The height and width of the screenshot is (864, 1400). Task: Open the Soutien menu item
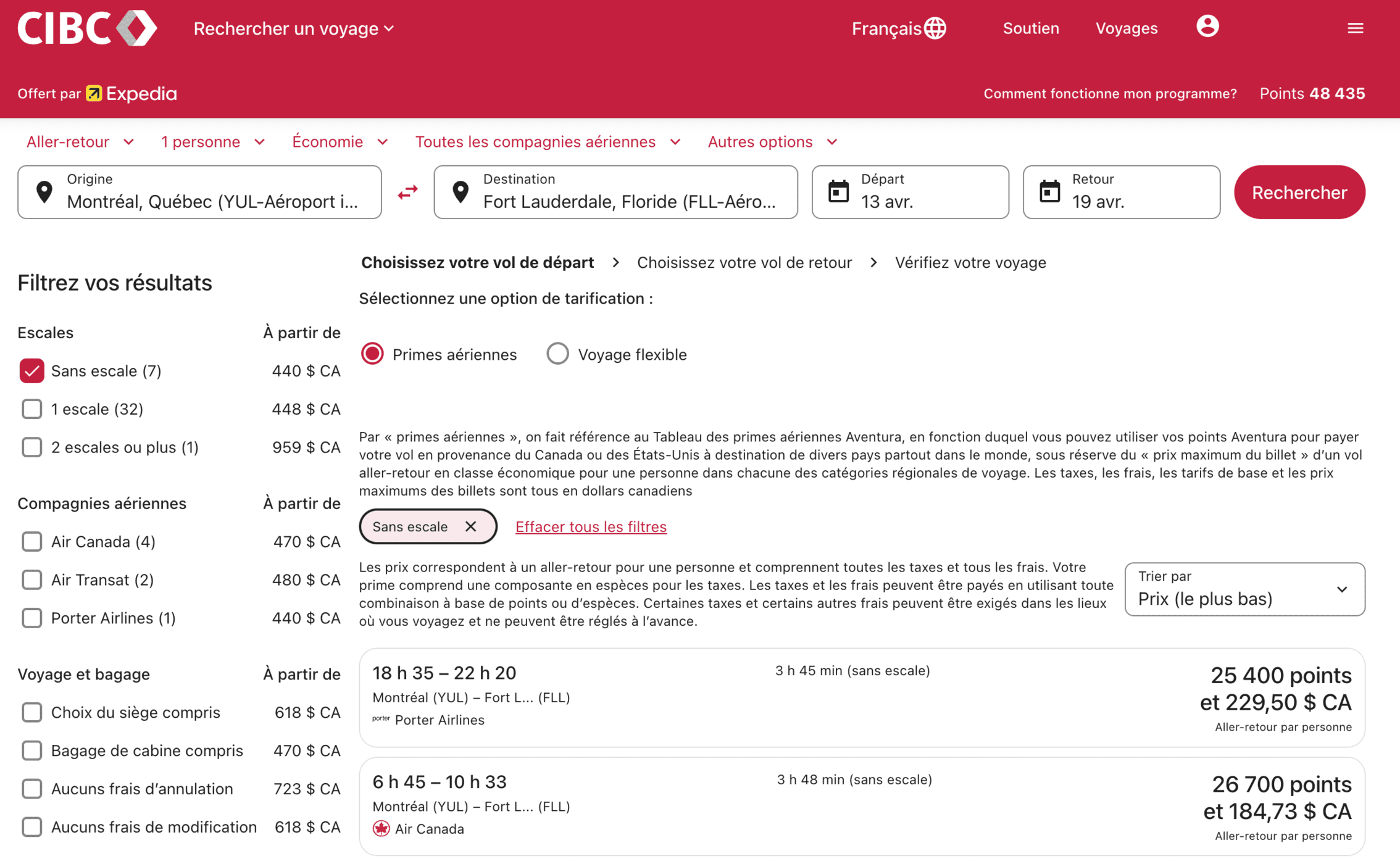click(x=1031, y=28)
